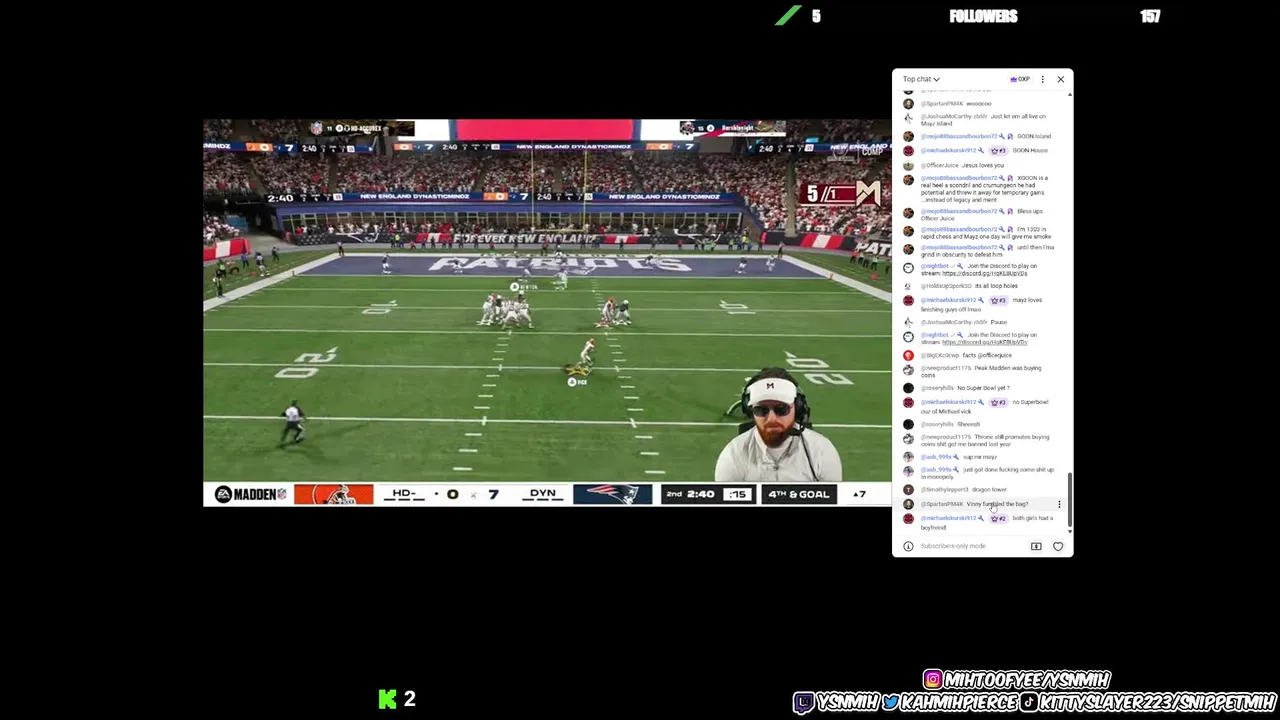Image resolution: width=1280 pixels, height=720 pixels.
Task: Click SpartanPM4K avatar beside "woooooo"
Action: [x=908, y=104]
